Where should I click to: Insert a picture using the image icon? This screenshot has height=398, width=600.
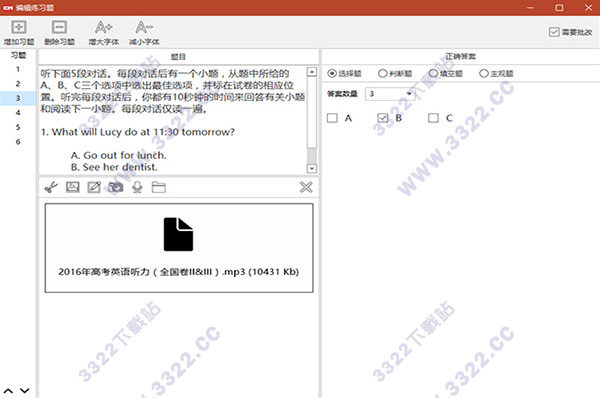pos(72,187)
